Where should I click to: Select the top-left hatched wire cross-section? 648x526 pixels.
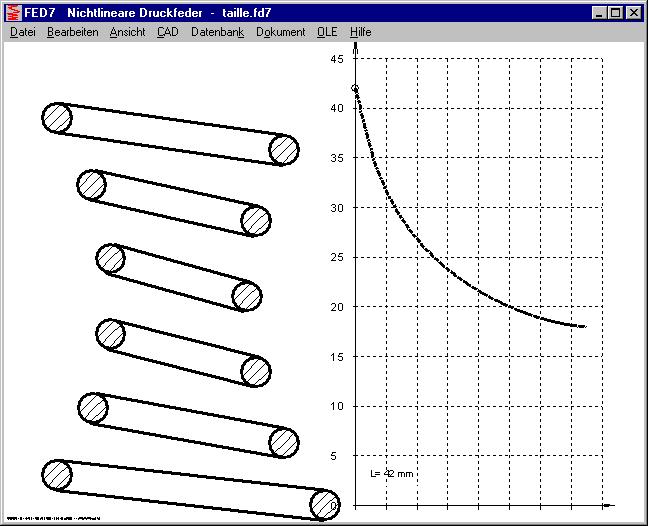coord(57,117)
